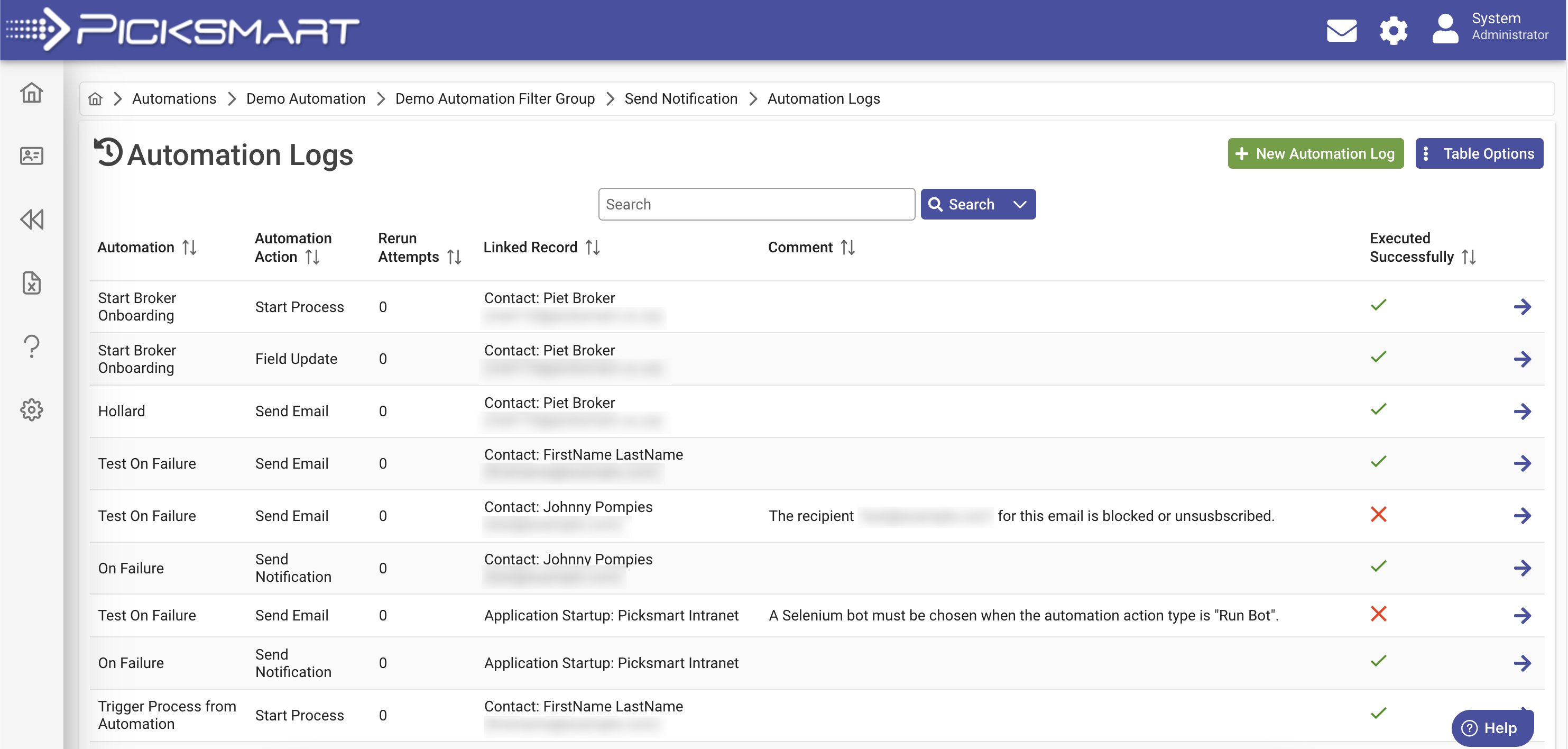Focus the Search text field
This screenshot has width=1568, height=749.
click(756, 205)
